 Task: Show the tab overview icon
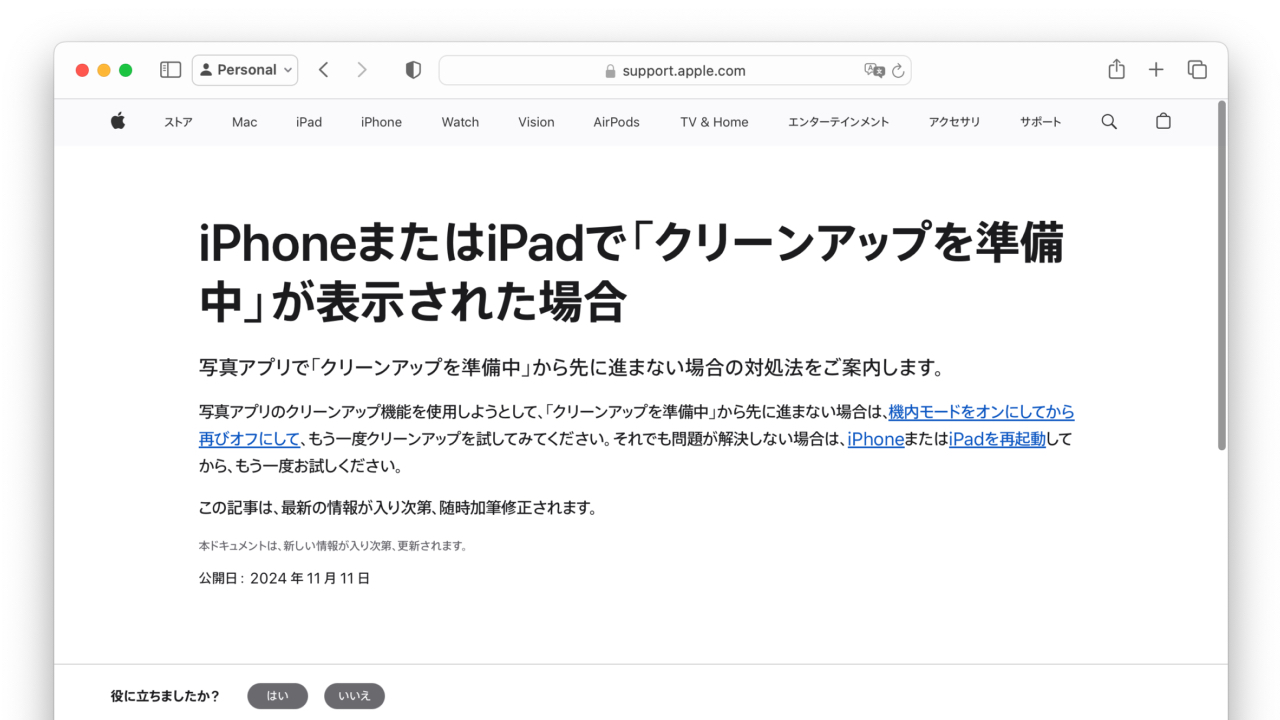point(1197,69)
